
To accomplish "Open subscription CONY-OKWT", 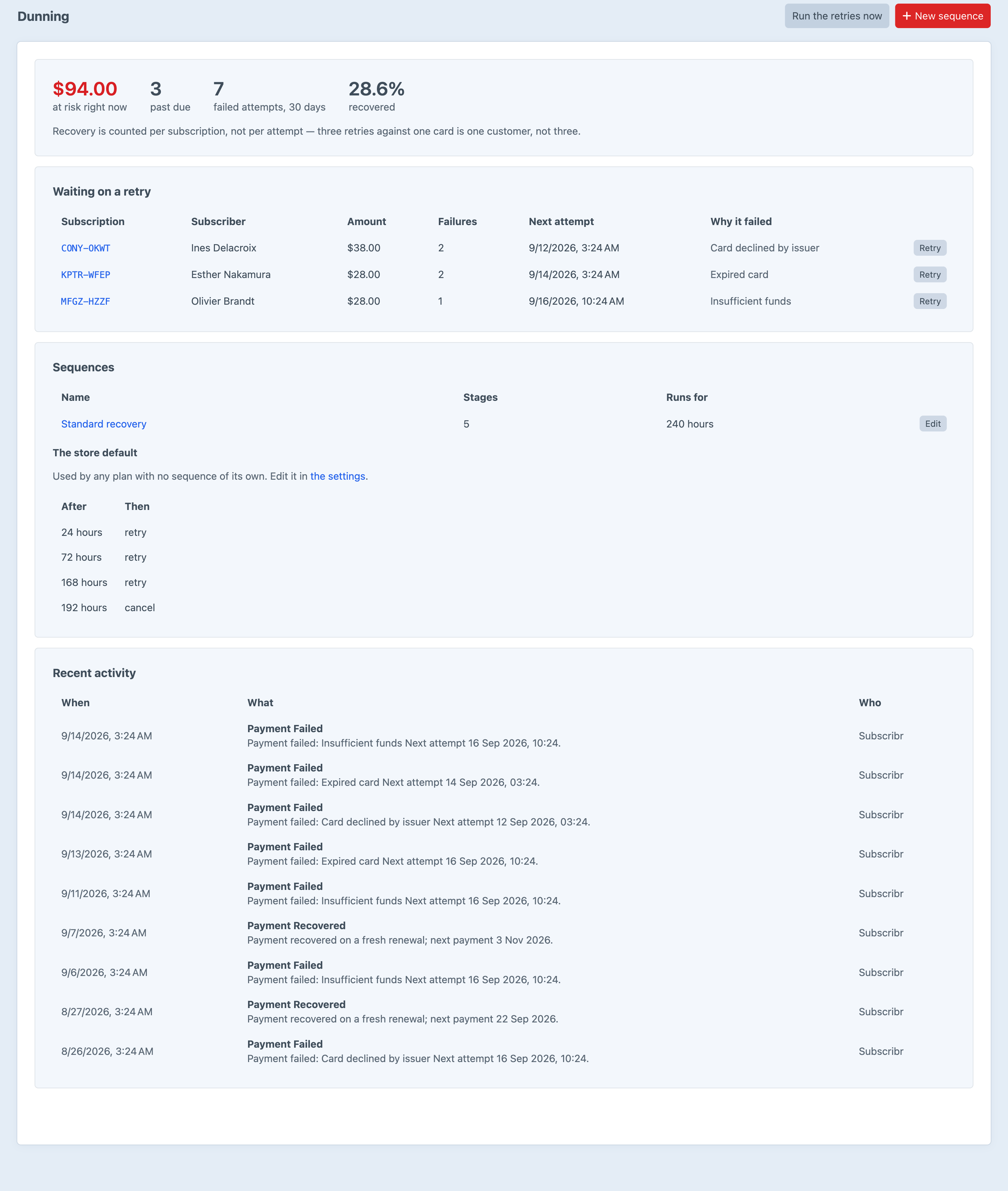I will [86, 248].
